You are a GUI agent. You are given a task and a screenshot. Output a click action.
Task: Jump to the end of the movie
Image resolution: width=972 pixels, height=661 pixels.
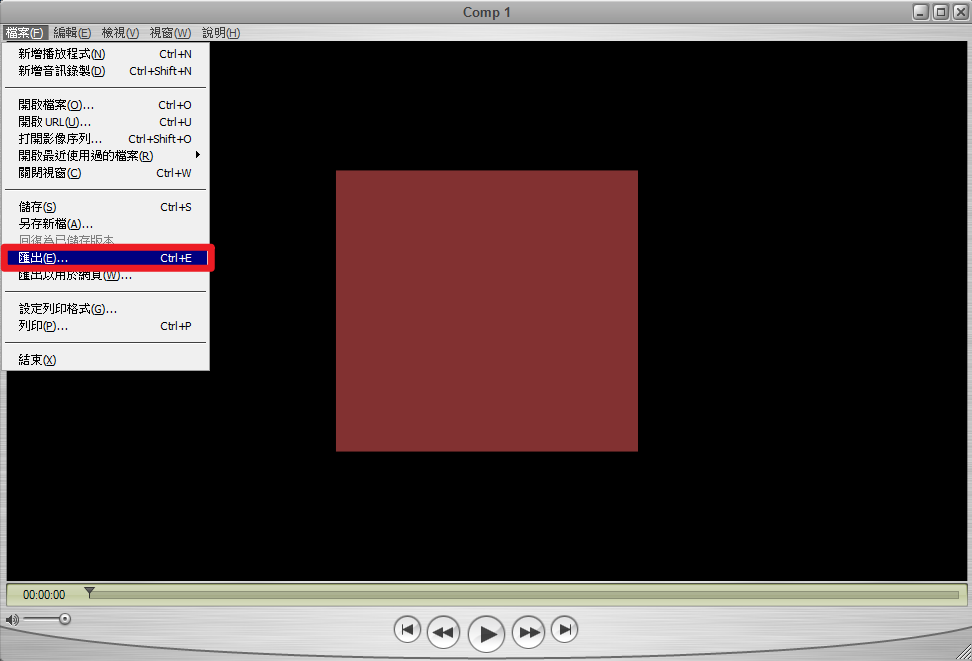point(565,630)
